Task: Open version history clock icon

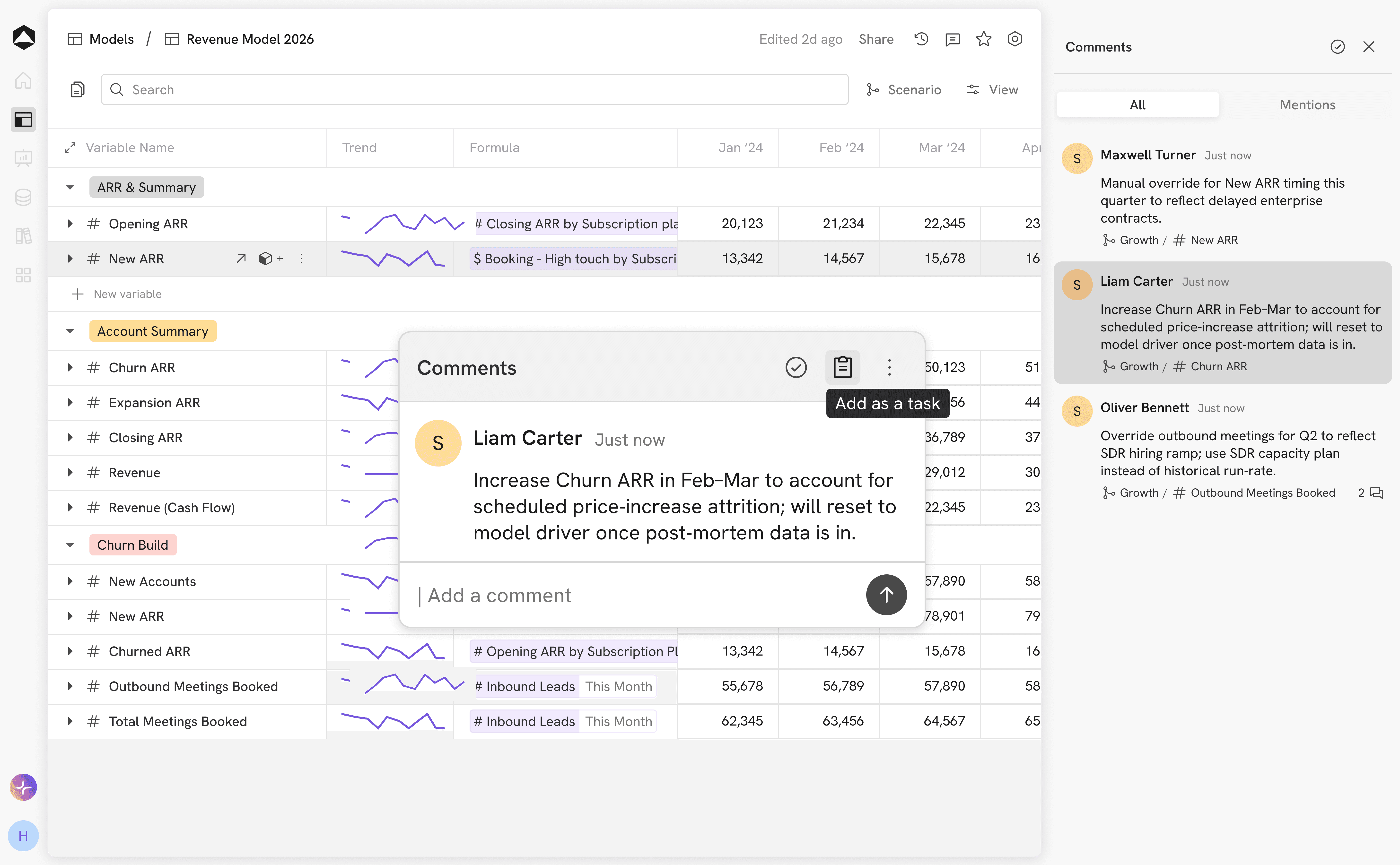Action: (921, 39)
